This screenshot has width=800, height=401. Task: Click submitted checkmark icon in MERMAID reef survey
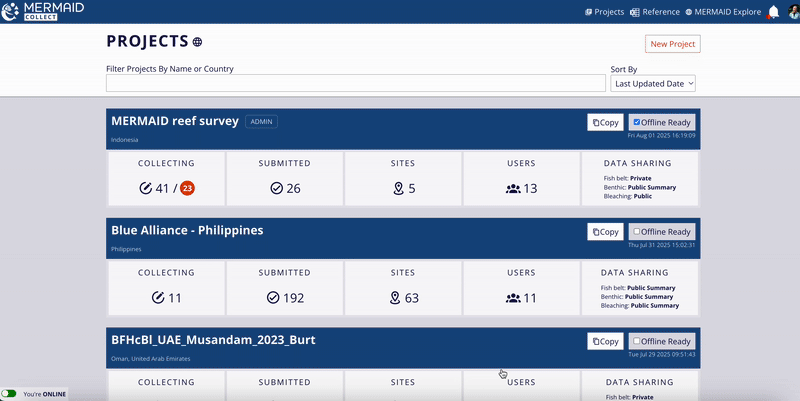pos(277,188)
